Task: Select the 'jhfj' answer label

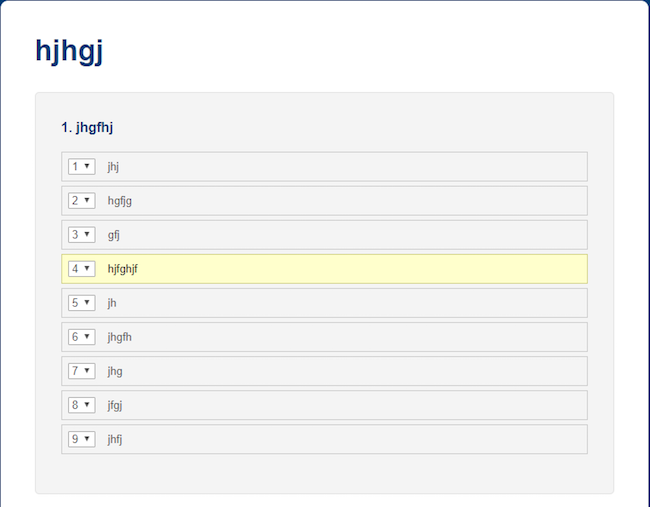Action: (x=115, y=439)
